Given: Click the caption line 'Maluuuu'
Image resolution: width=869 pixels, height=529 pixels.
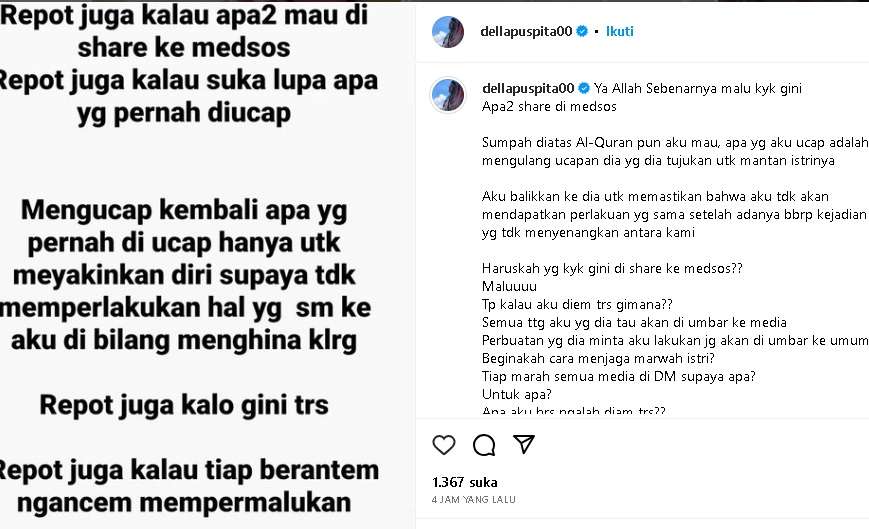Looking at the screenshot, I should tap(509, 286).
